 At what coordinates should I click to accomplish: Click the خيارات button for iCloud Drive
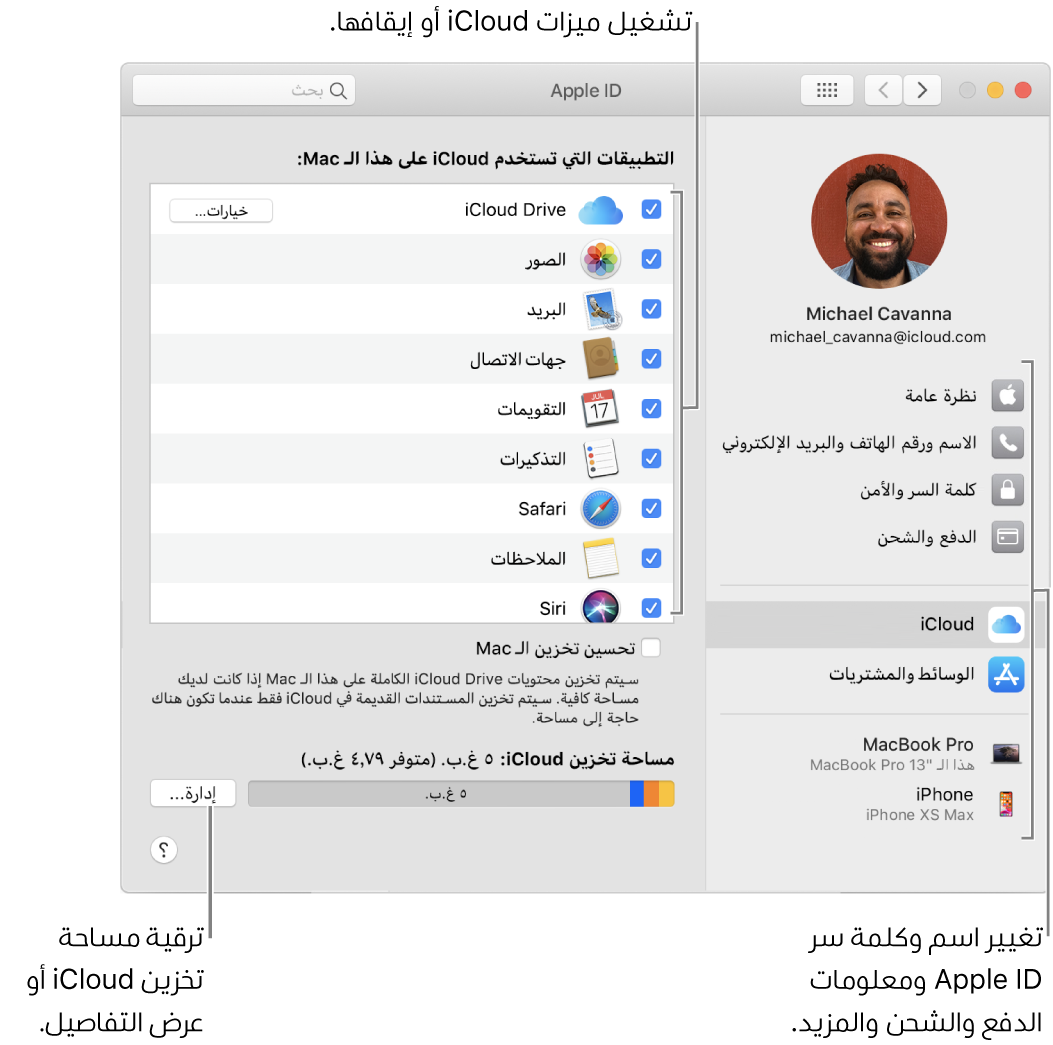(220, 210)
